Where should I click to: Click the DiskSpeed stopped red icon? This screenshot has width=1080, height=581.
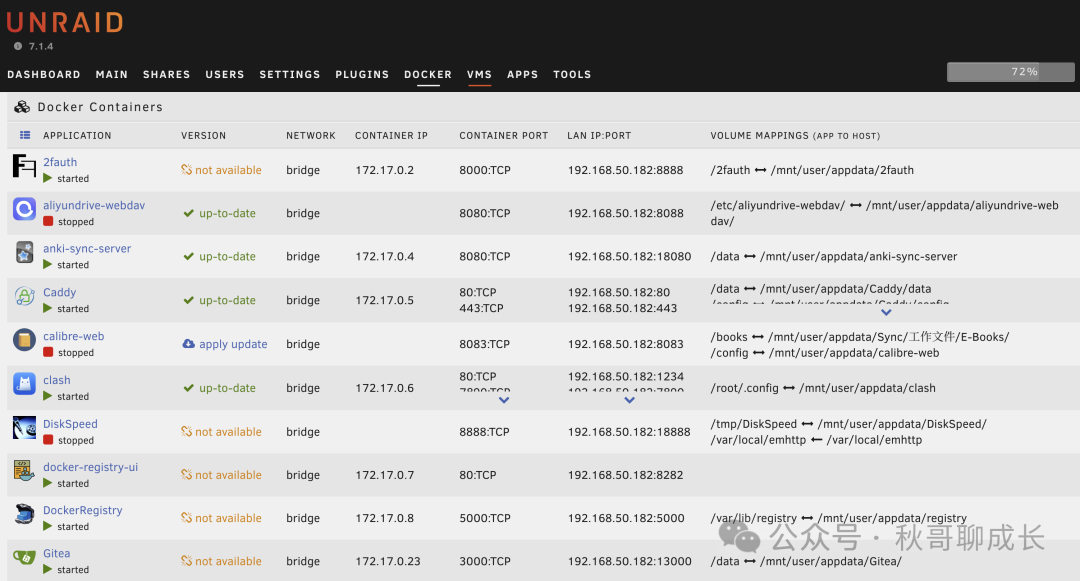pos(48,440)
